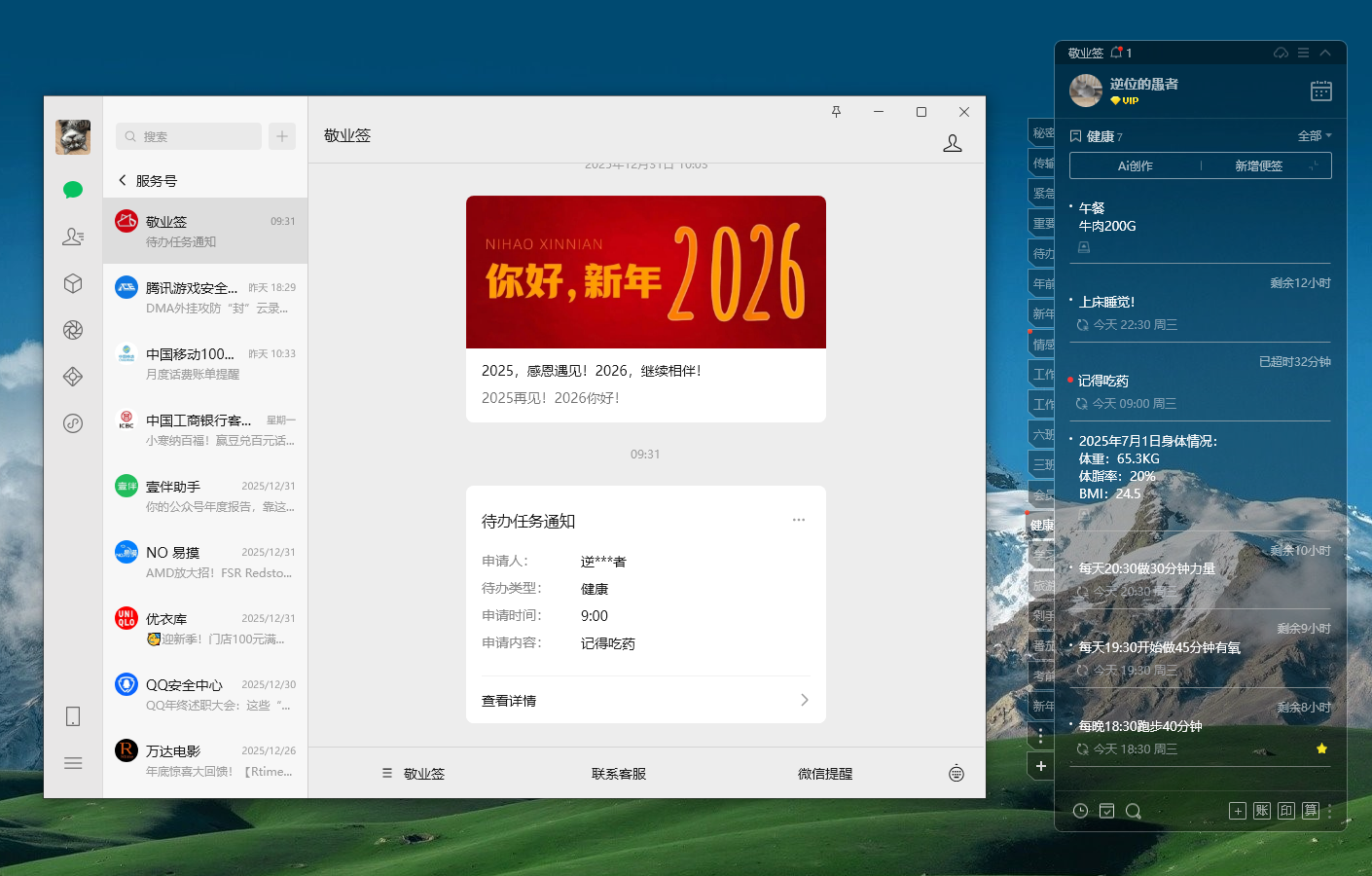Open the 算 calculator icon in notes toolbar
Screen dimensions: 1372x876
(1310, 810)
